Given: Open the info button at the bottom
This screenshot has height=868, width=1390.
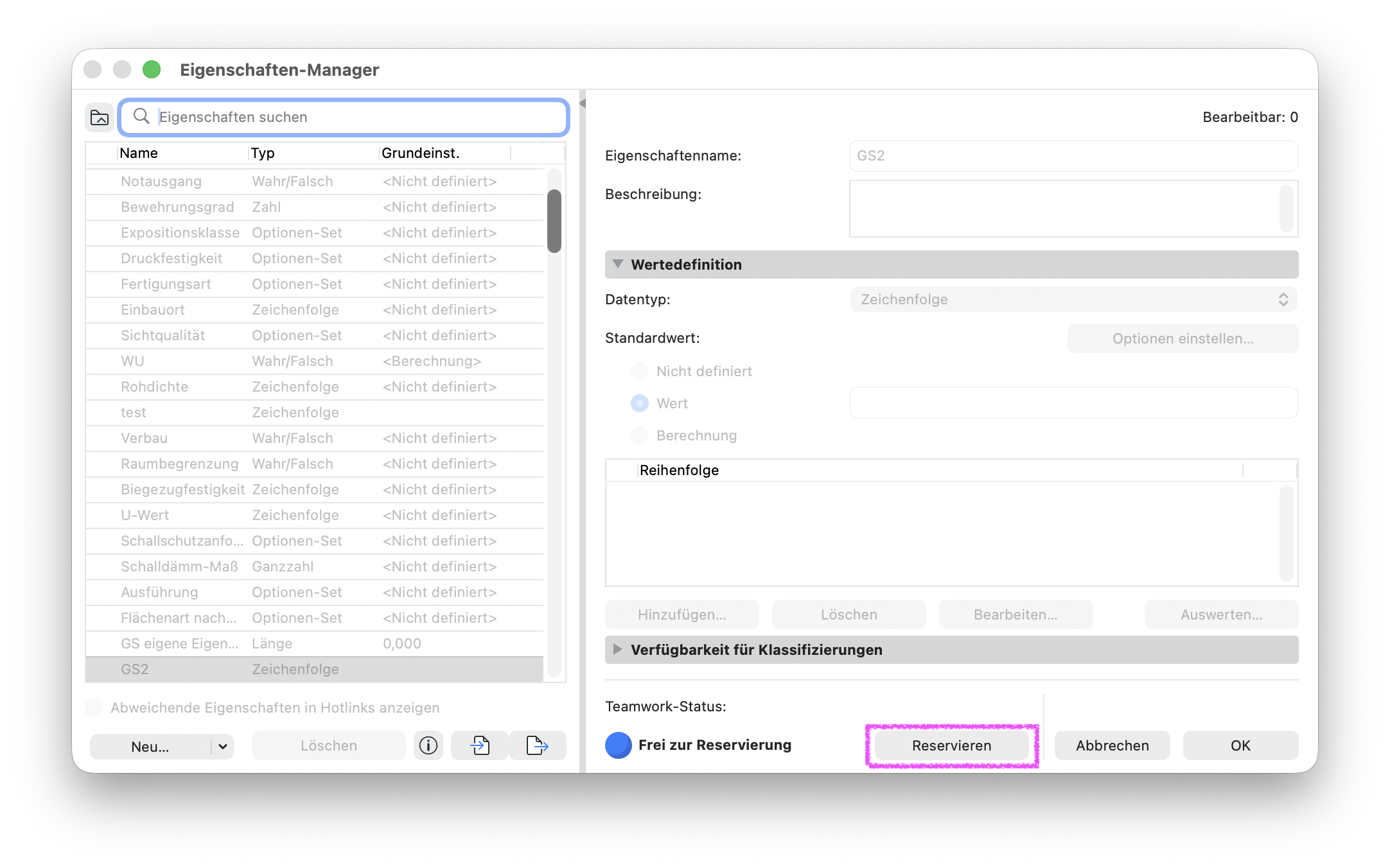Looking at the screenshot, I should coord(428,745).
